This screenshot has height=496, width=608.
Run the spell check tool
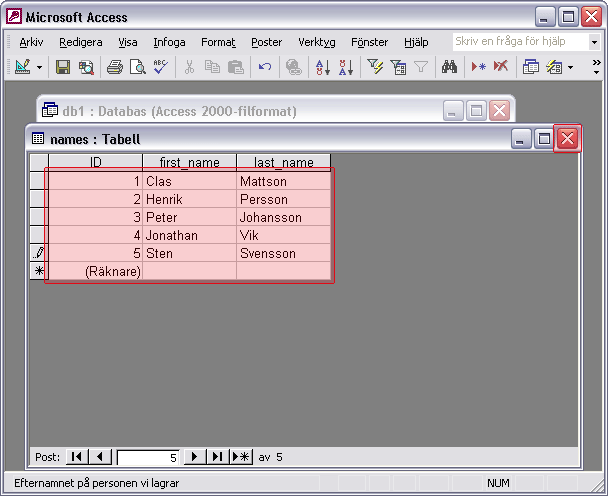159,67
